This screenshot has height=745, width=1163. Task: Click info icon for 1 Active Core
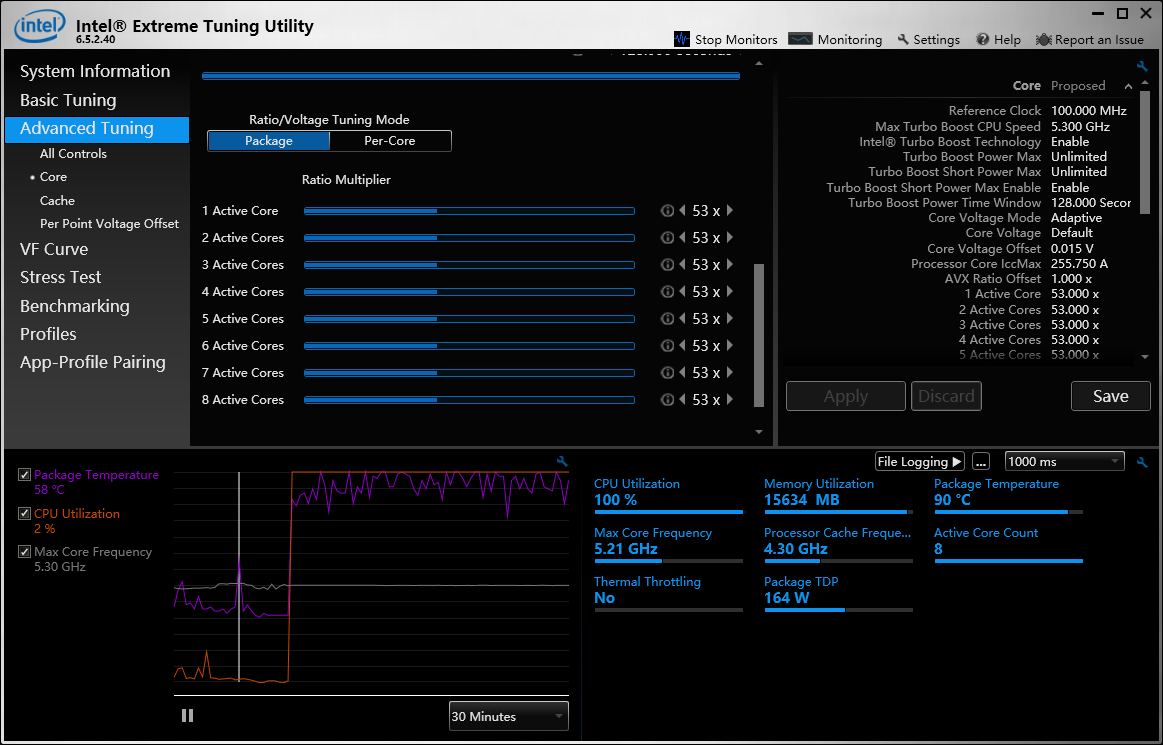click(667, 211)
